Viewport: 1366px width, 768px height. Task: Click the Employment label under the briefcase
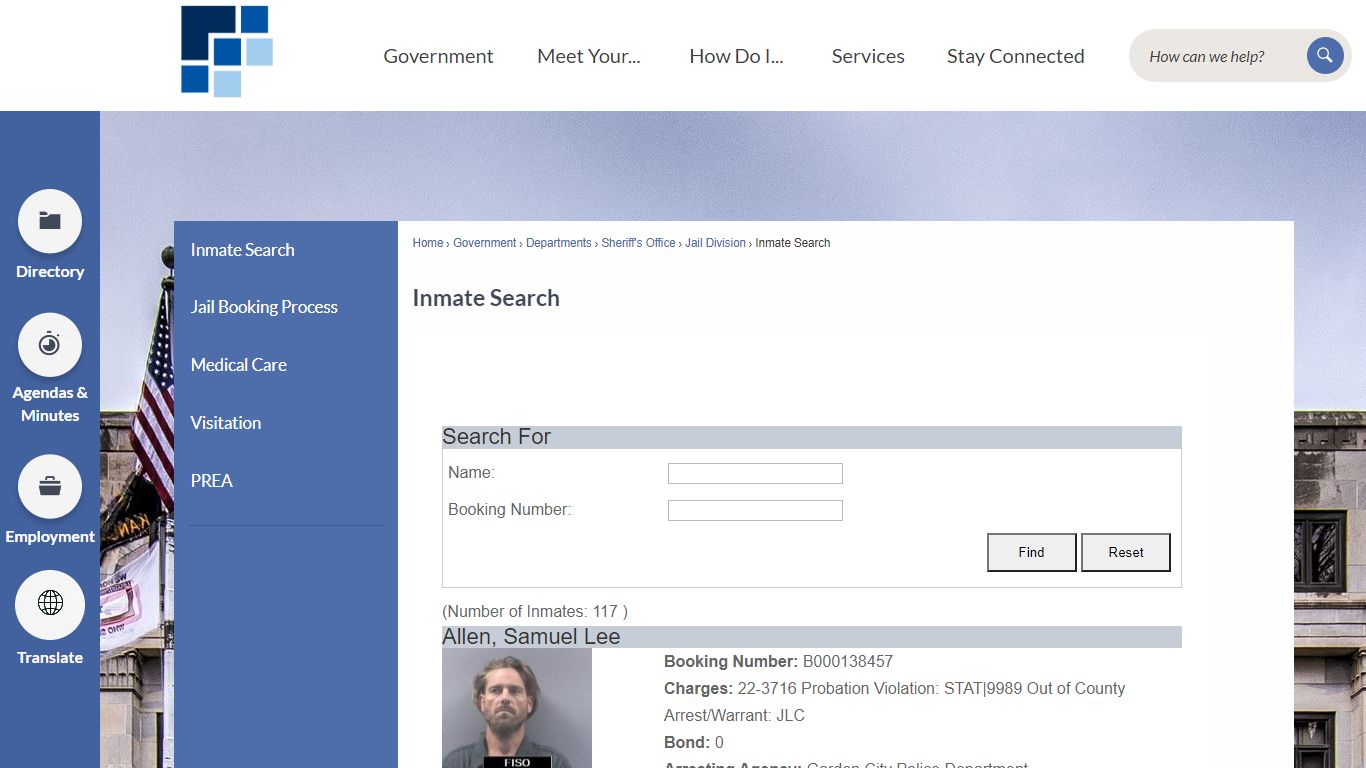click(x=50, y=537)
